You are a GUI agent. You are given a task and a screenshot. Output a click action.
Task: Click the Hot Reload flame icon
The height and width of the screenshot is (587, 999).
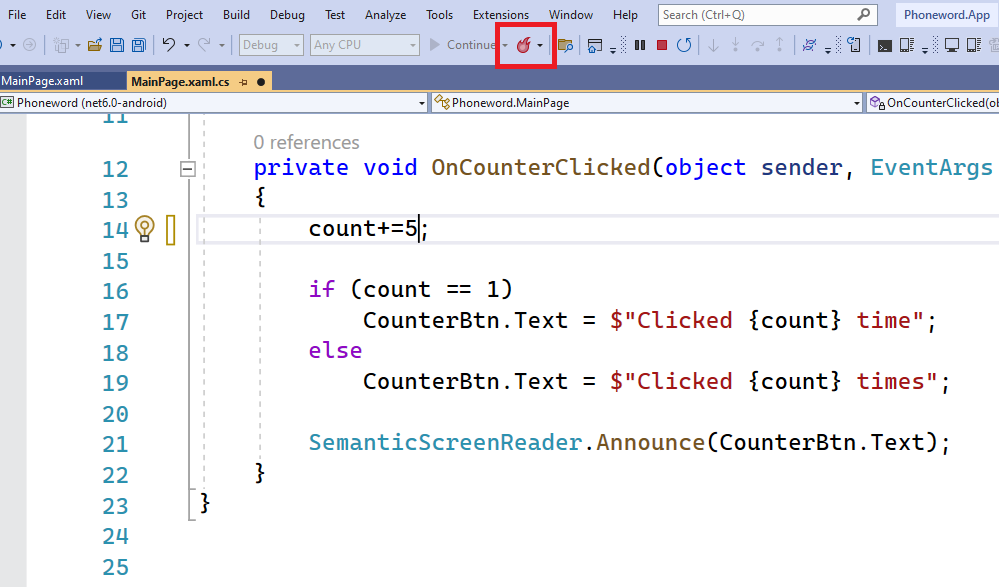click(x=523, y=45)
